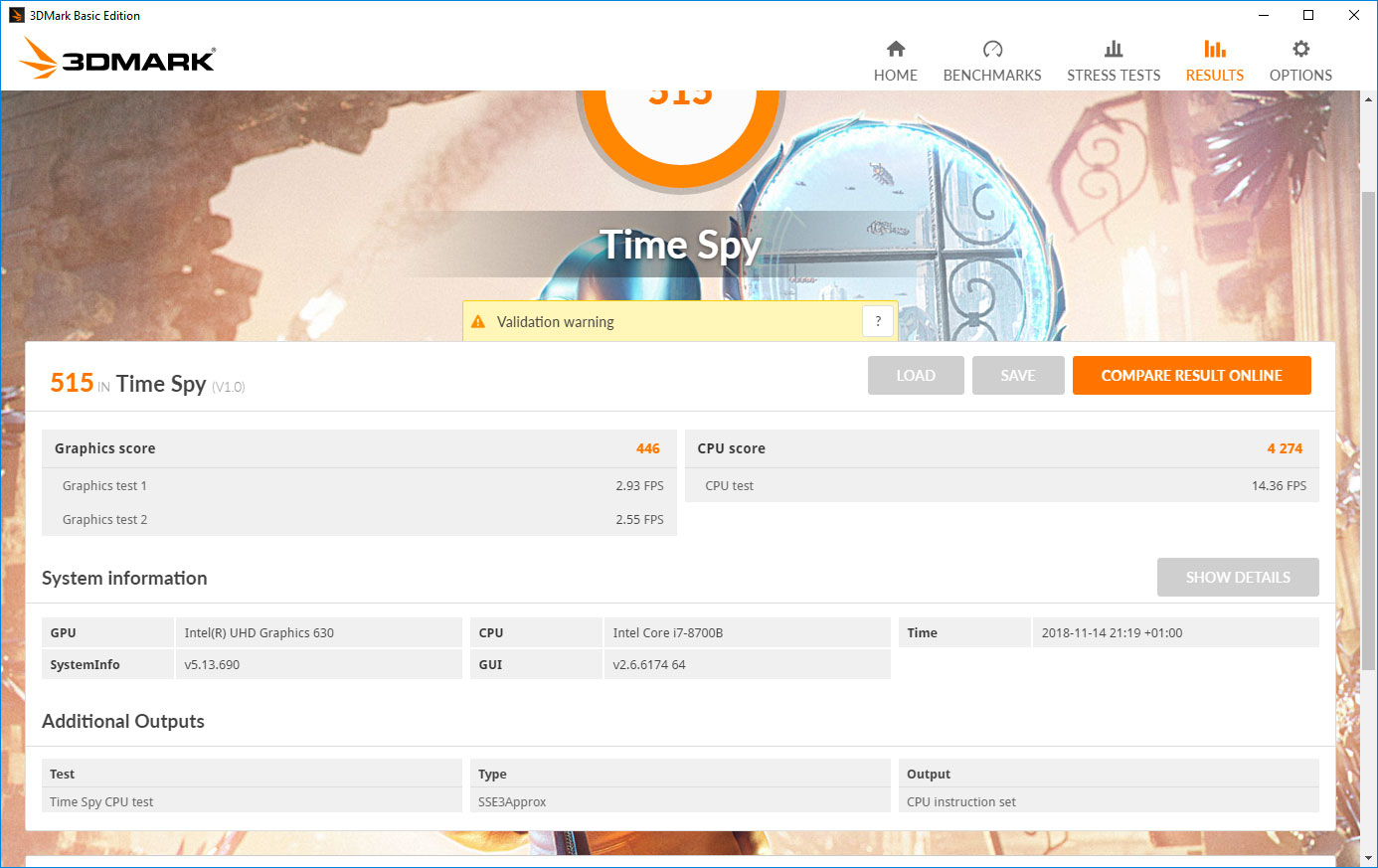1378x868 pixels.
Task: Click the 3DMark app icon in title bar
Action: 16,15
